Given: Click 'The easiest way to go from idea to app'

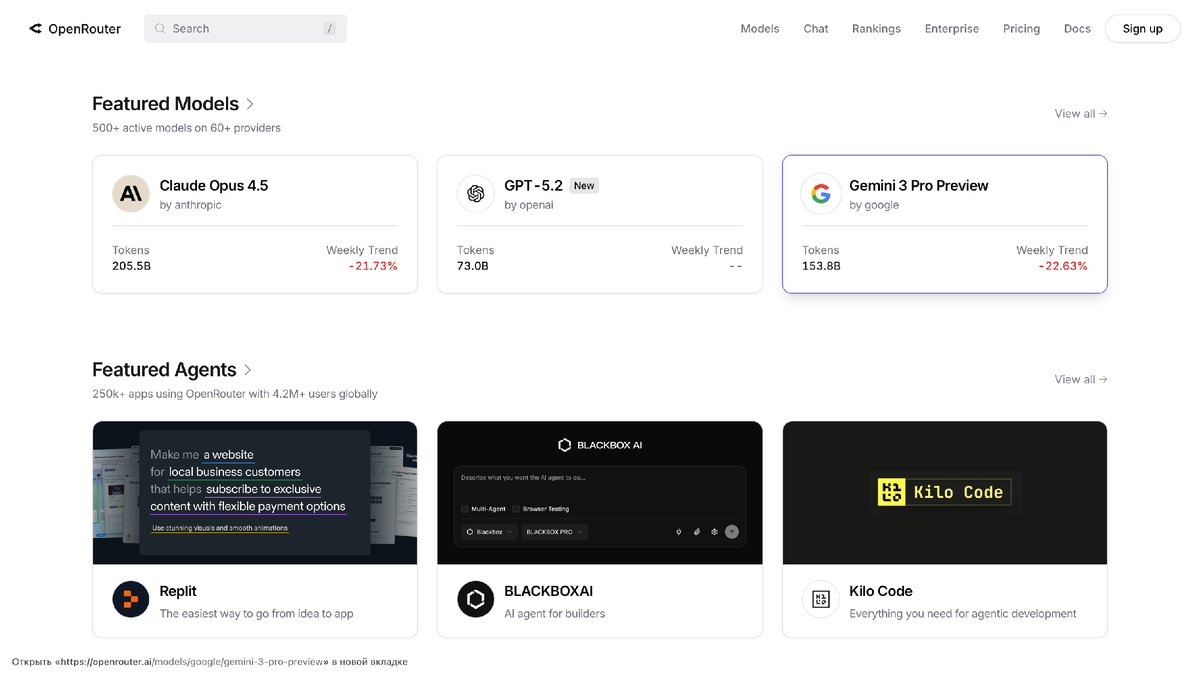Looking at the screenshot, I should [256, 614].
